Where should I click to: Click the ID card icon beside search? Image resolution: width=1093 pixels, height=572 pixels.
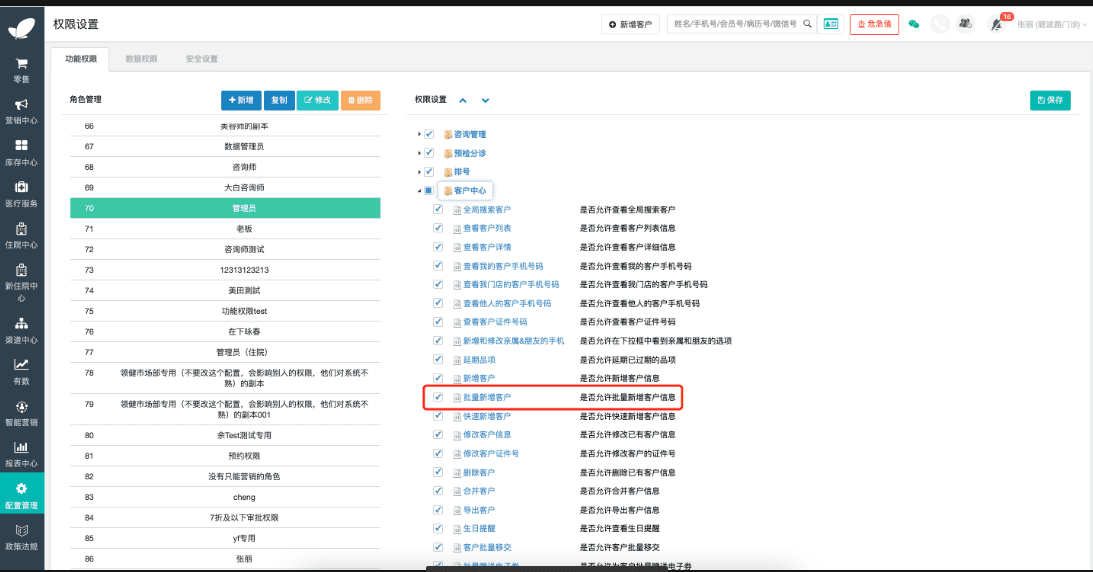[x=830, y=24]
